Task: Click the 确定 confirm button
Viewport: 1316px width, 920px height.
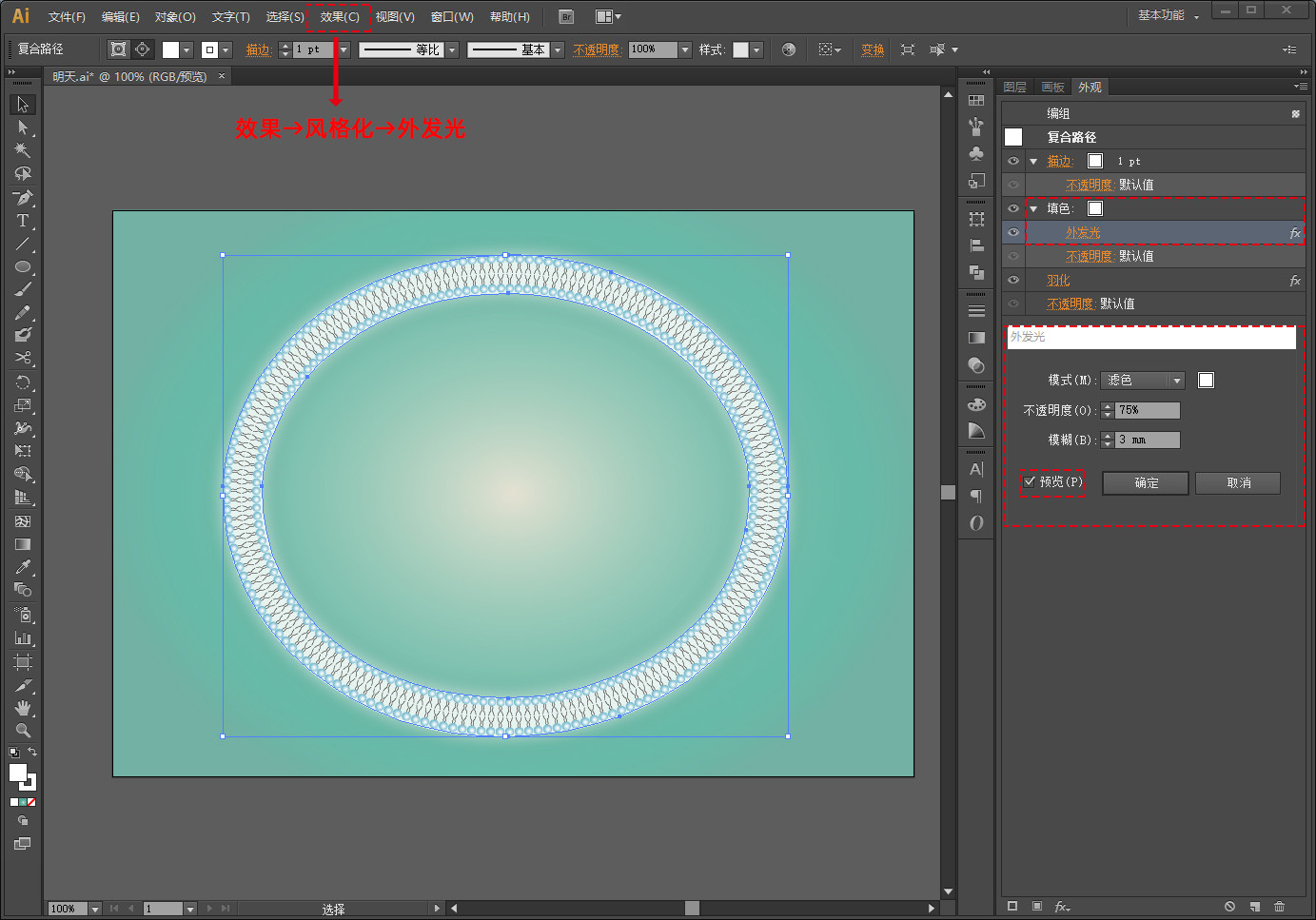Action: point(1146,483)
